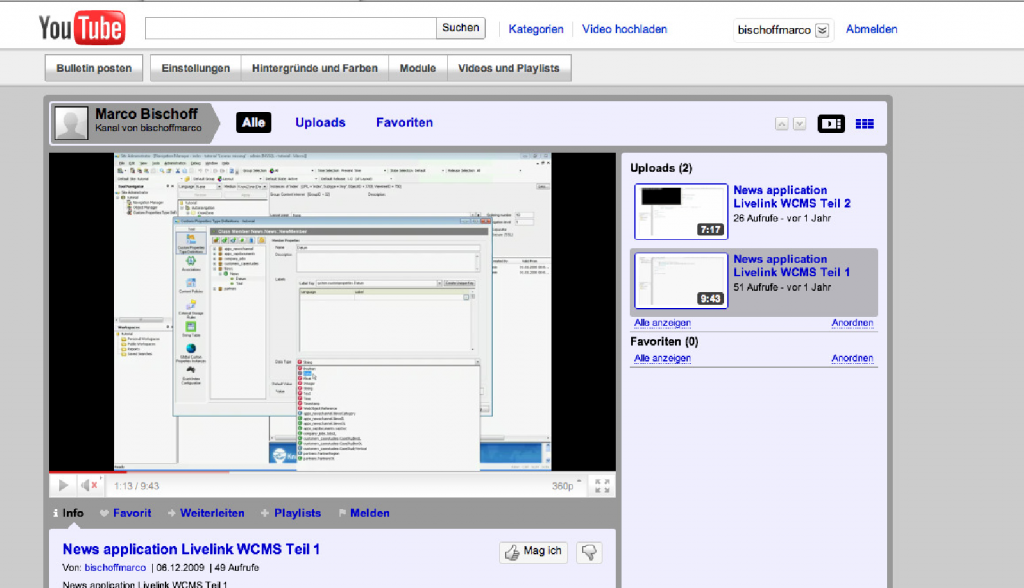
Task: Click the thumbs-down rating icon
Action: pos(587,552)
